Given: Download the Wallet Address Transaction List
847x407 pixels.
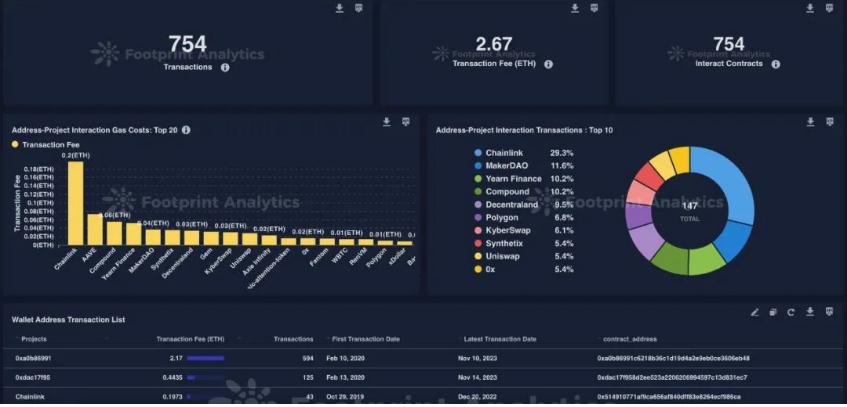Looking at the screenshot, I should [810, 312].
